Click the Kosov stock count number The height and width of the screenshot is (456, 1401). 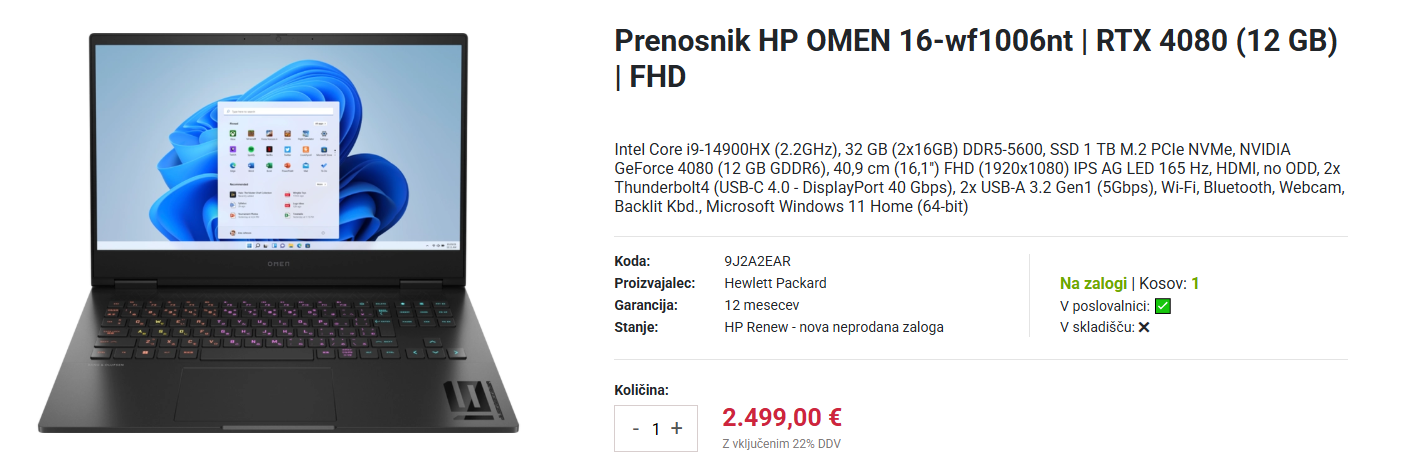coord(1195,283)
